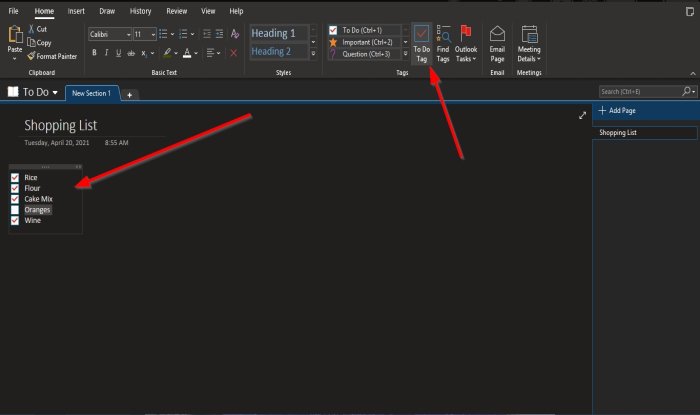Viewport: 700px width, 415px height.
Task: Toggle Bold formatting
Action: (x=94, y=53)
